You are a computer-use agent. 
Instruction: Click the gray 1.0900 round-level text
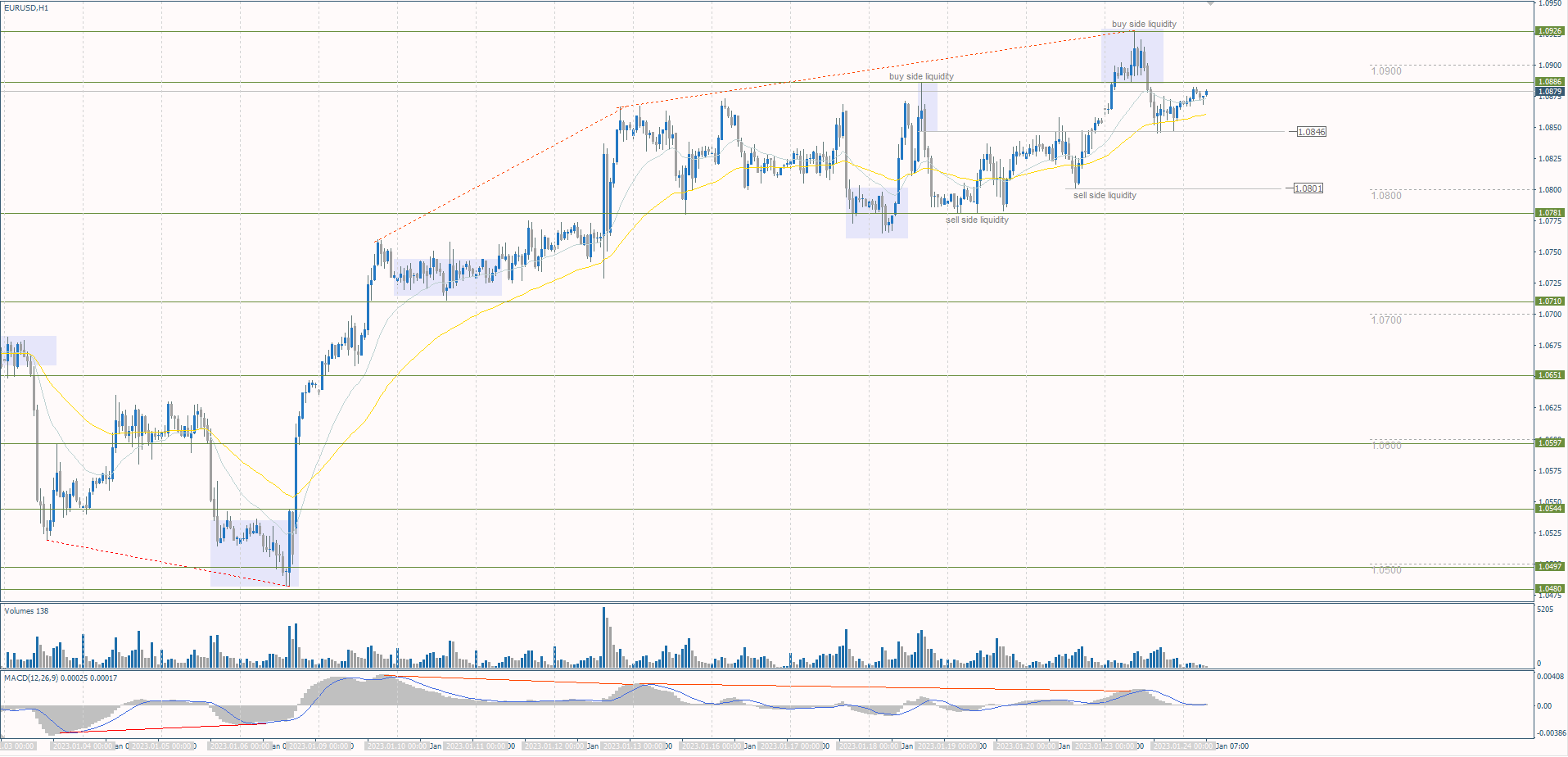click(1386, 71)
